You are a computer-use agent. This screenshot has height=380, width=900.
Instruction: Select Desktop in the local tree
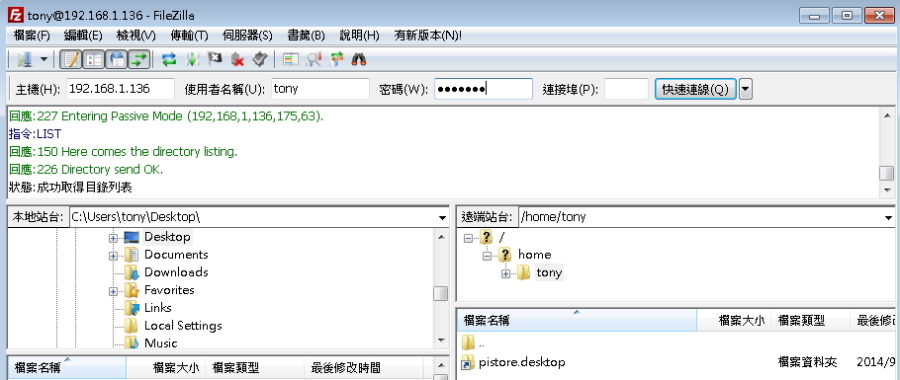[x=167, y=236]
